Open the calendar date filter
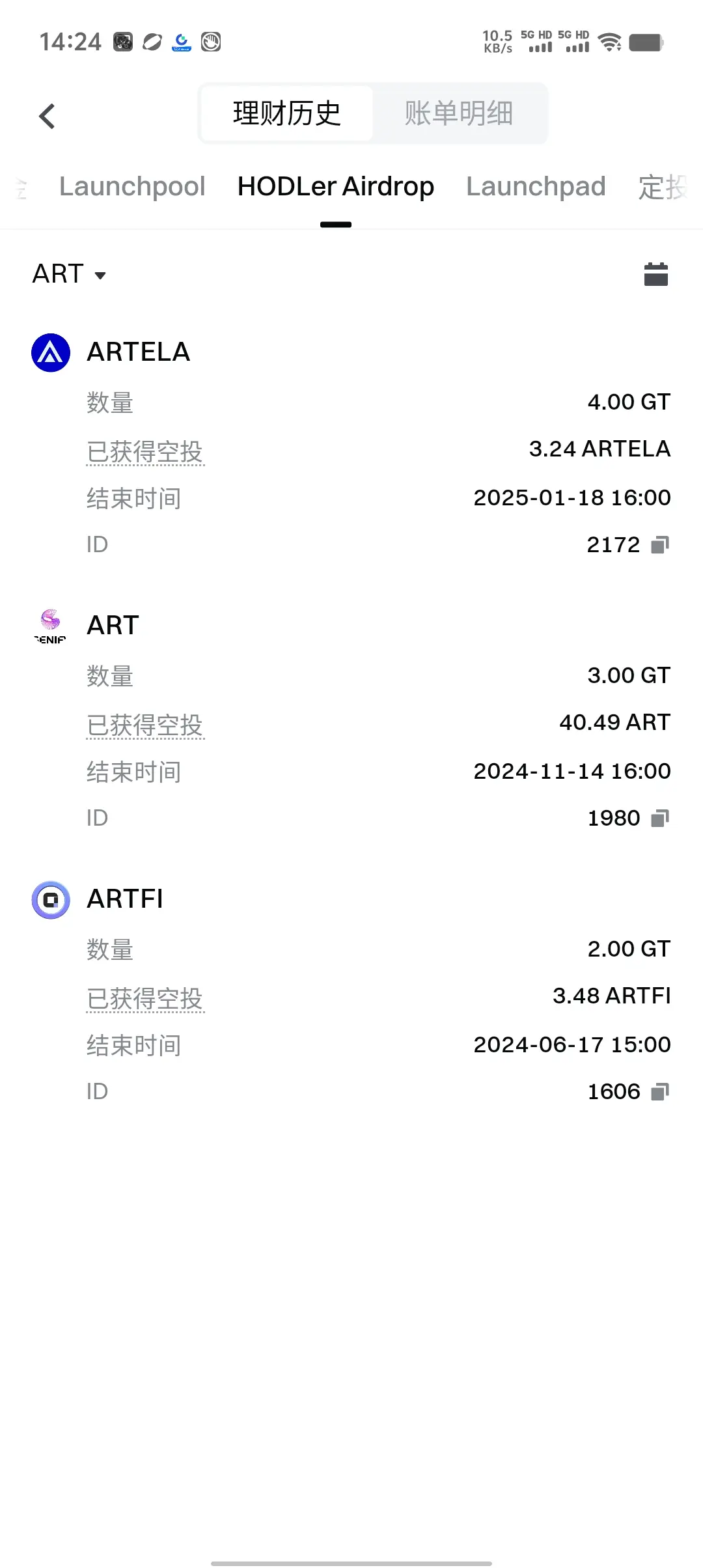Viewport: 703px width, 1568px height. 655,274
